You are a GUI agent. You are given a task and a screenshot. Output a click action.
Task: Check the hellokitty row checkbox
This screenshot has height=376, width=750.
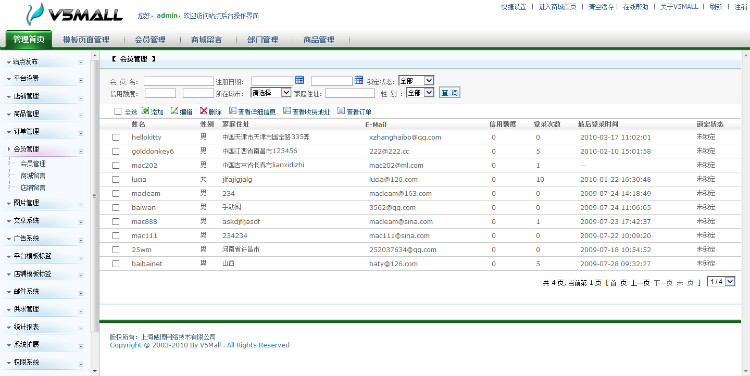[x=116, y=137]
